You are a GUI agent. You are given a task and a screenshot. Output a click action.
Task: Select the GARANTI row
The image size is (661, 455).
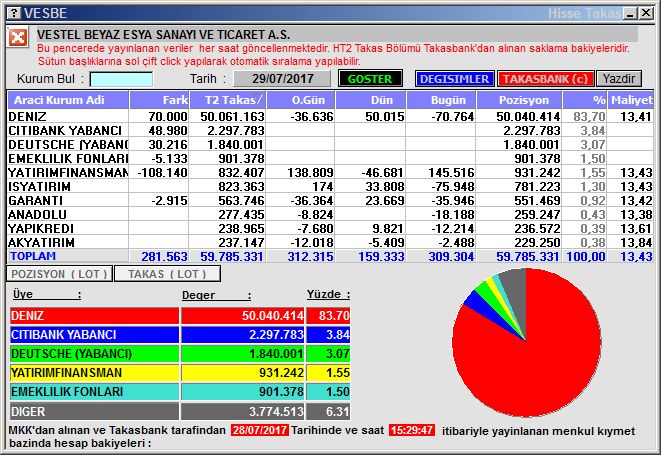click(x=330, y=200)
